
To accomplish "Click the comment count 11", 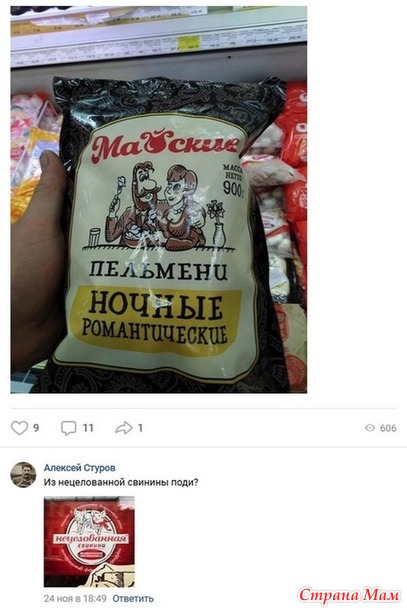I will tap(88, 428).
